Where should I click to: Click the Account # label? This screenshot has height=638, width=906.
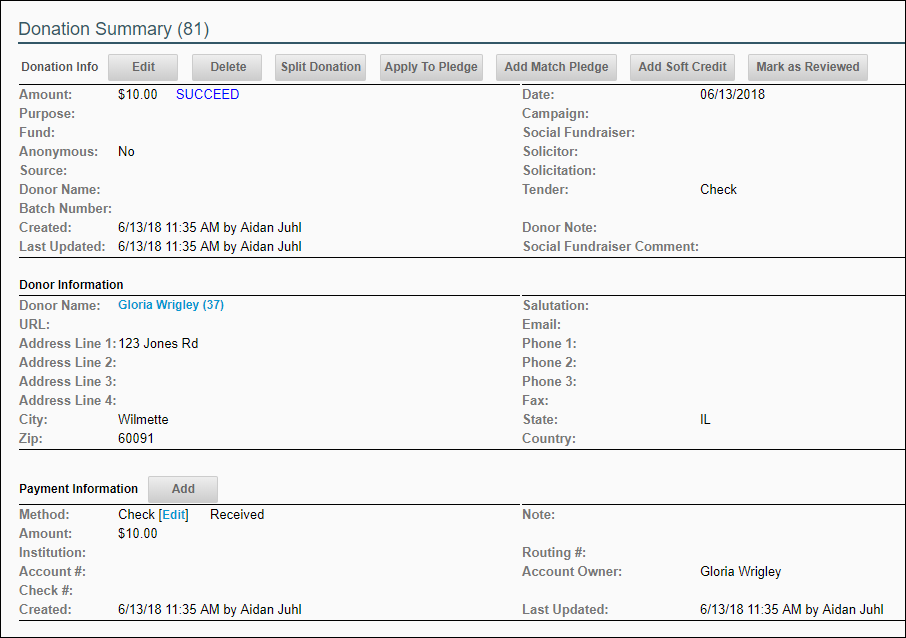click(53, 572)
